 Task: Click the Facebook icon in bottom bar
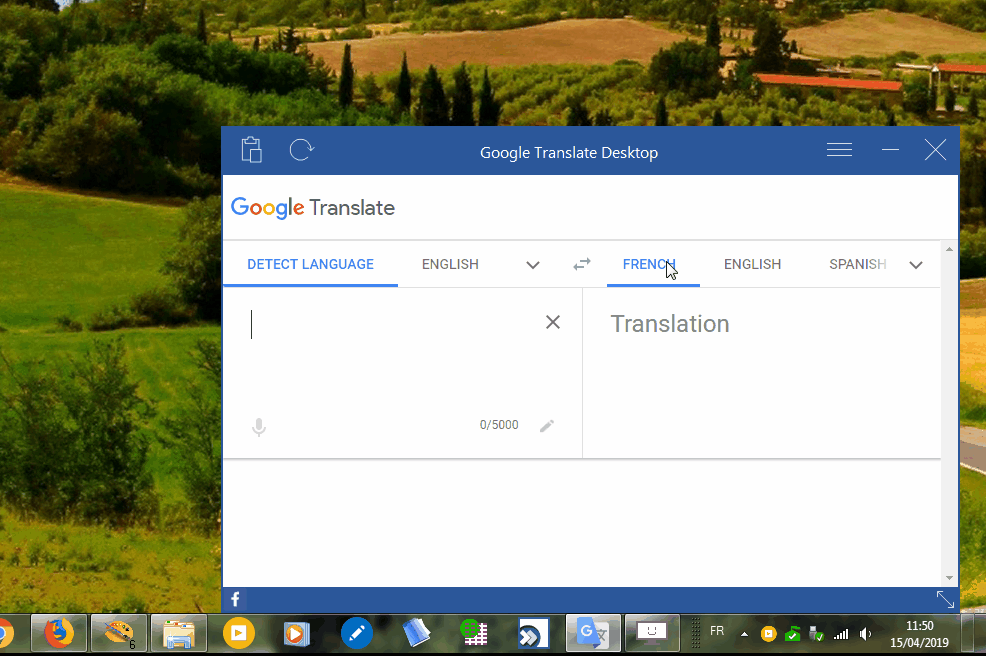[x=235, y=599]
